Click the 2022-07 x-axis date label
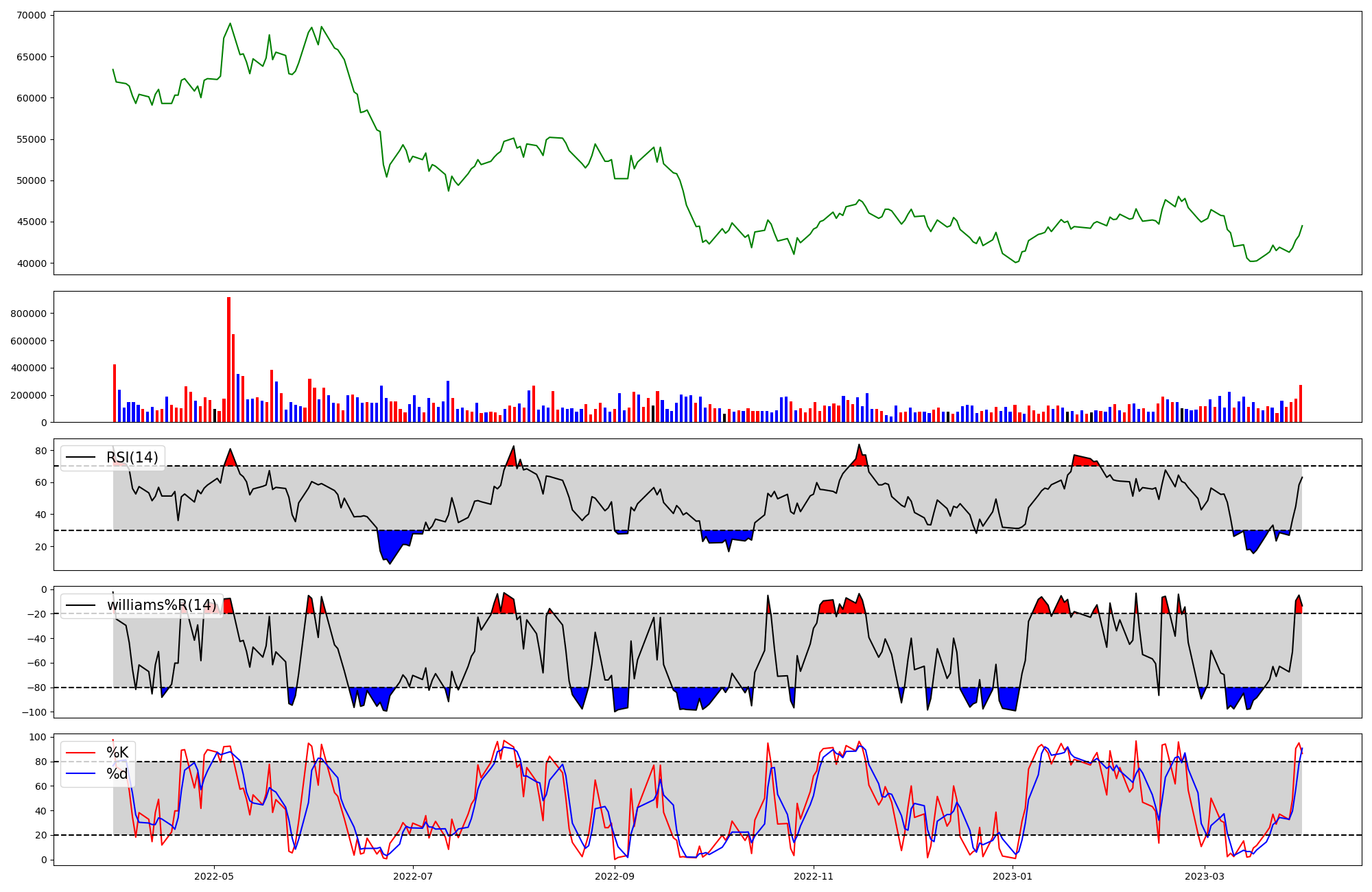 coord(414,876)
